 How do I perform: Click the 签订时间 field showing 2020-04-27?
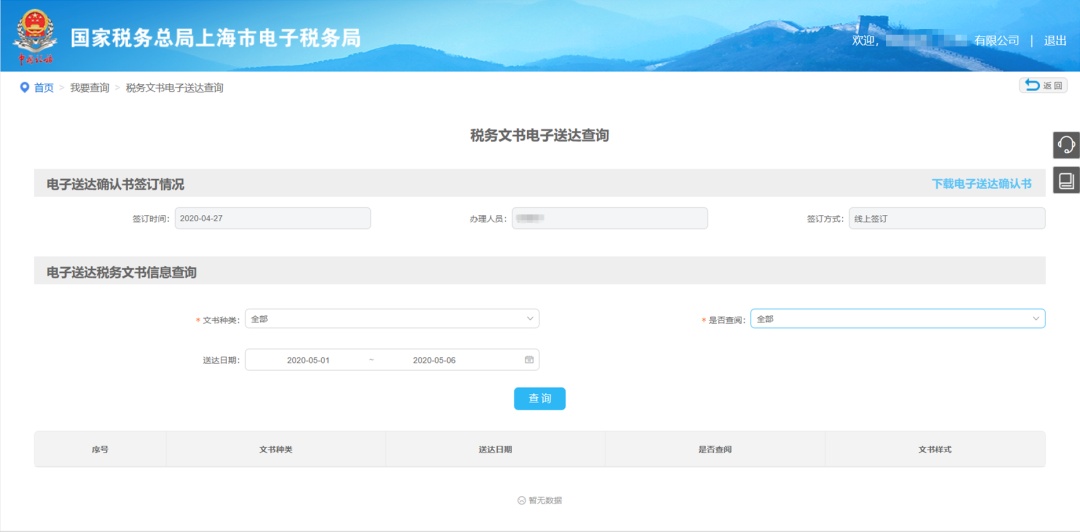273,218
